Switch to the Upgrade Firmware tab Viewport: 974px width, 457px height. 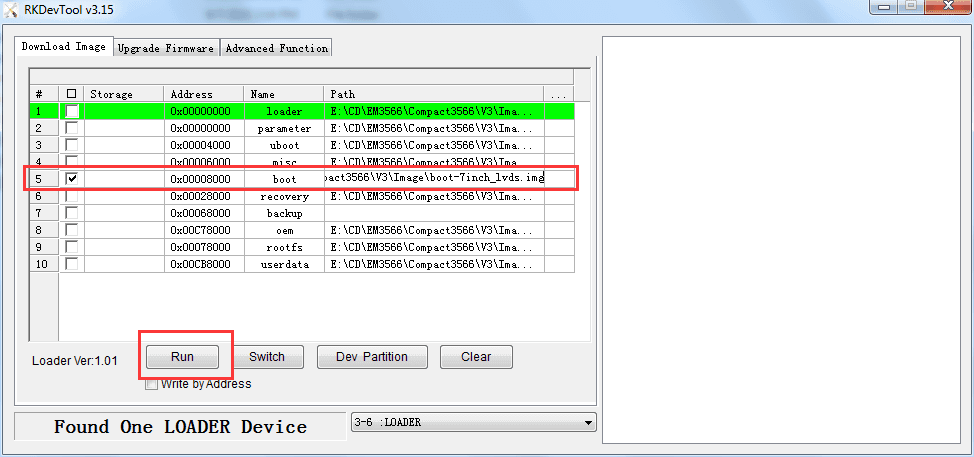pos(166,48)
